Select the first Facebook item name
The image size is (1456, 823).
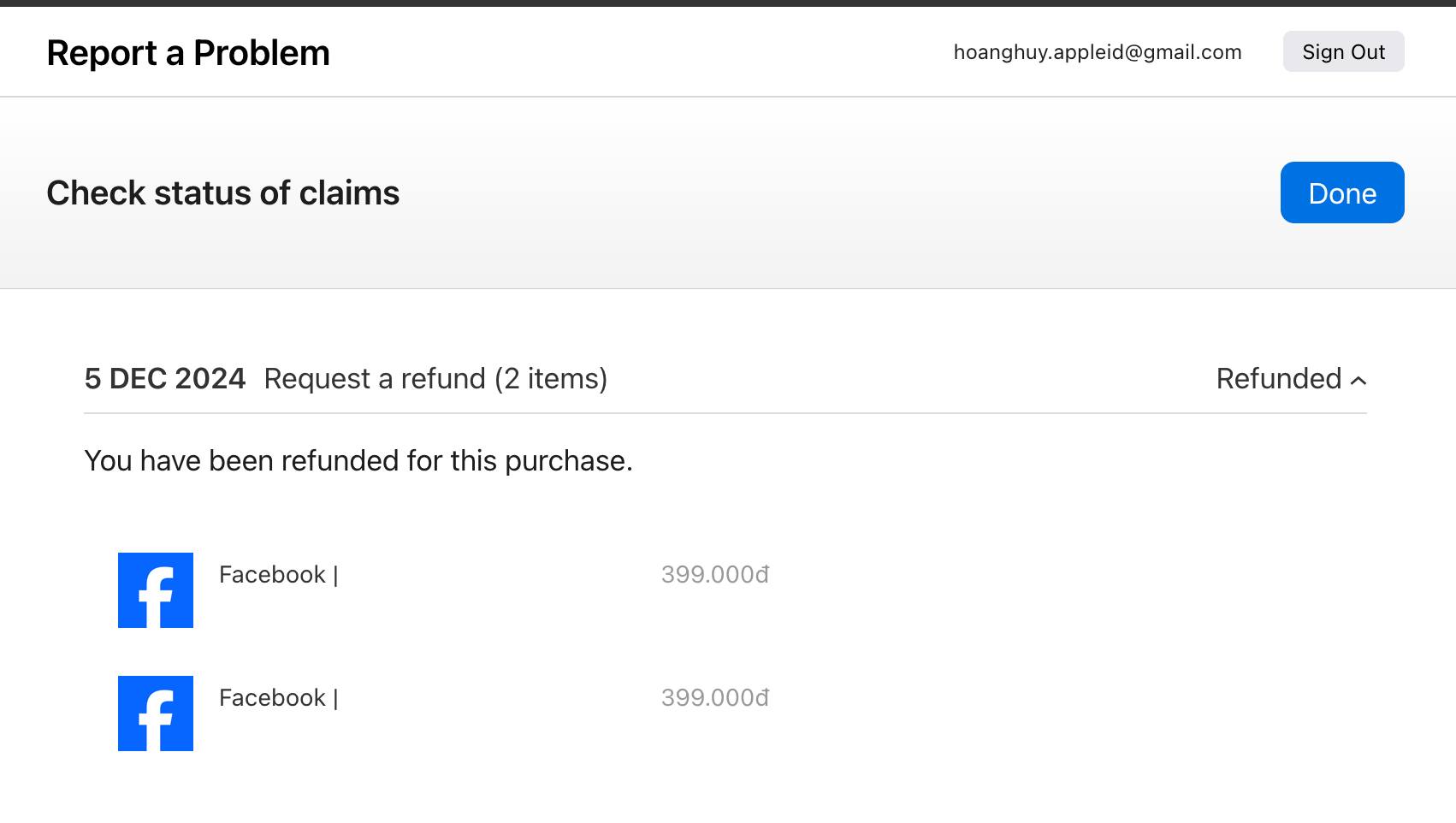click(x=272, y=575)
